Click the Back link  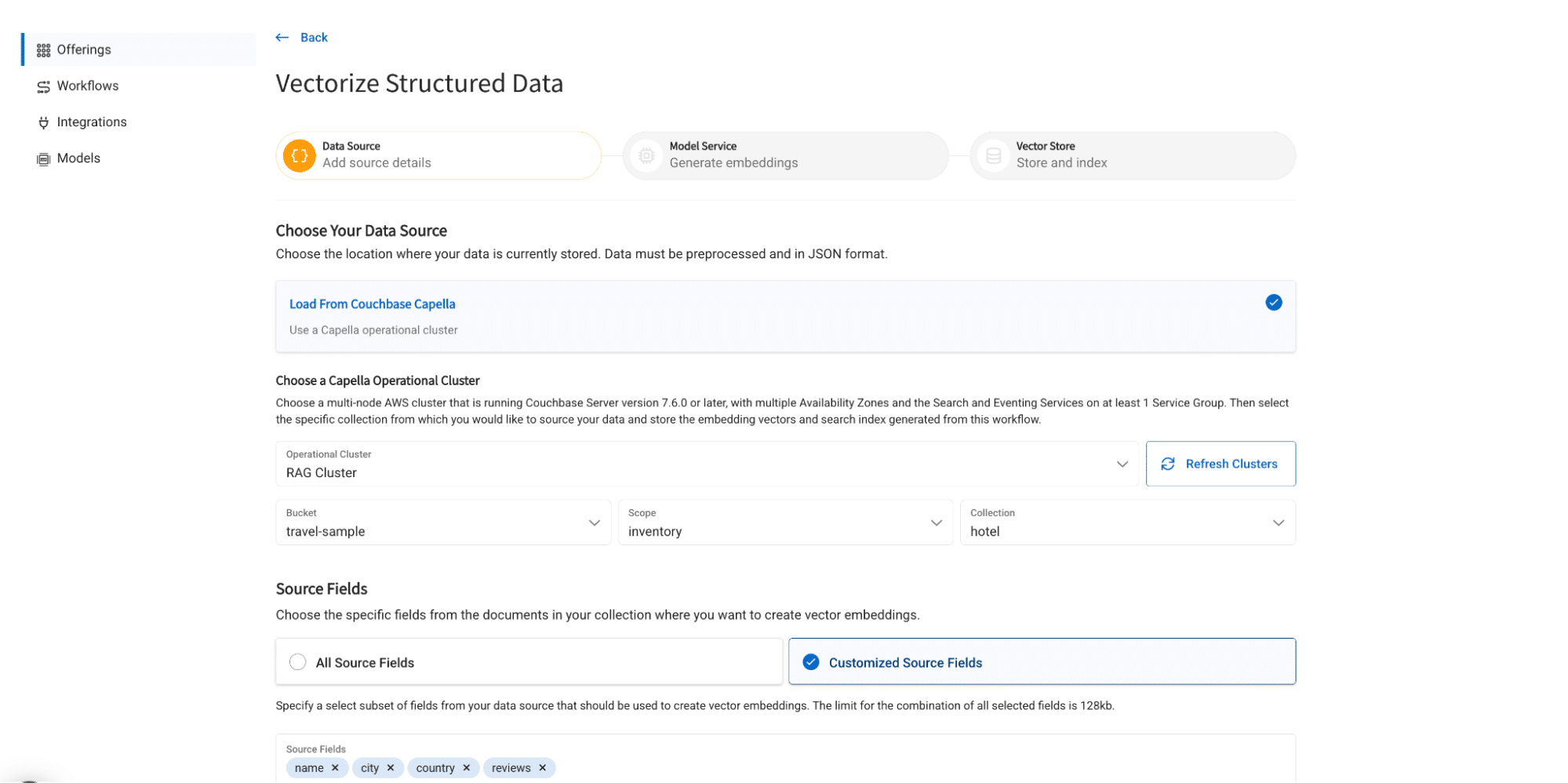coord(314,38)
